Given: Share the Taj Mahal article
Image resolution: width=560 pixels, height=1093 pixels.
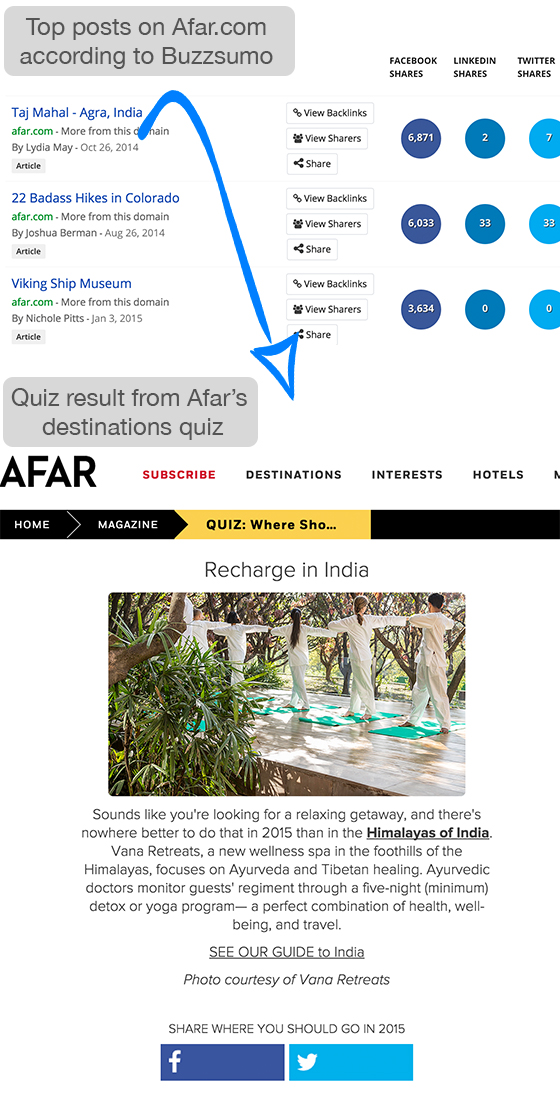Looking at the screenshot, I should click(x=312, y=164).
